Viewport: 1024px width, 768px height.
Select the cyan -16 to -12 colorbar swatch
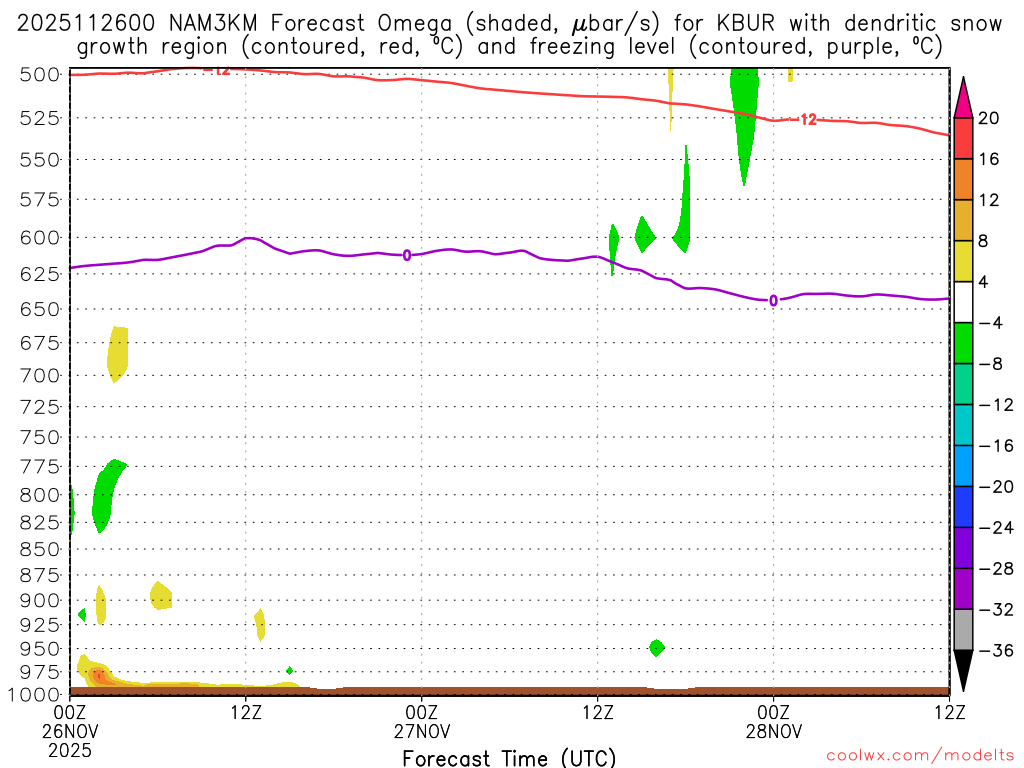963,425
